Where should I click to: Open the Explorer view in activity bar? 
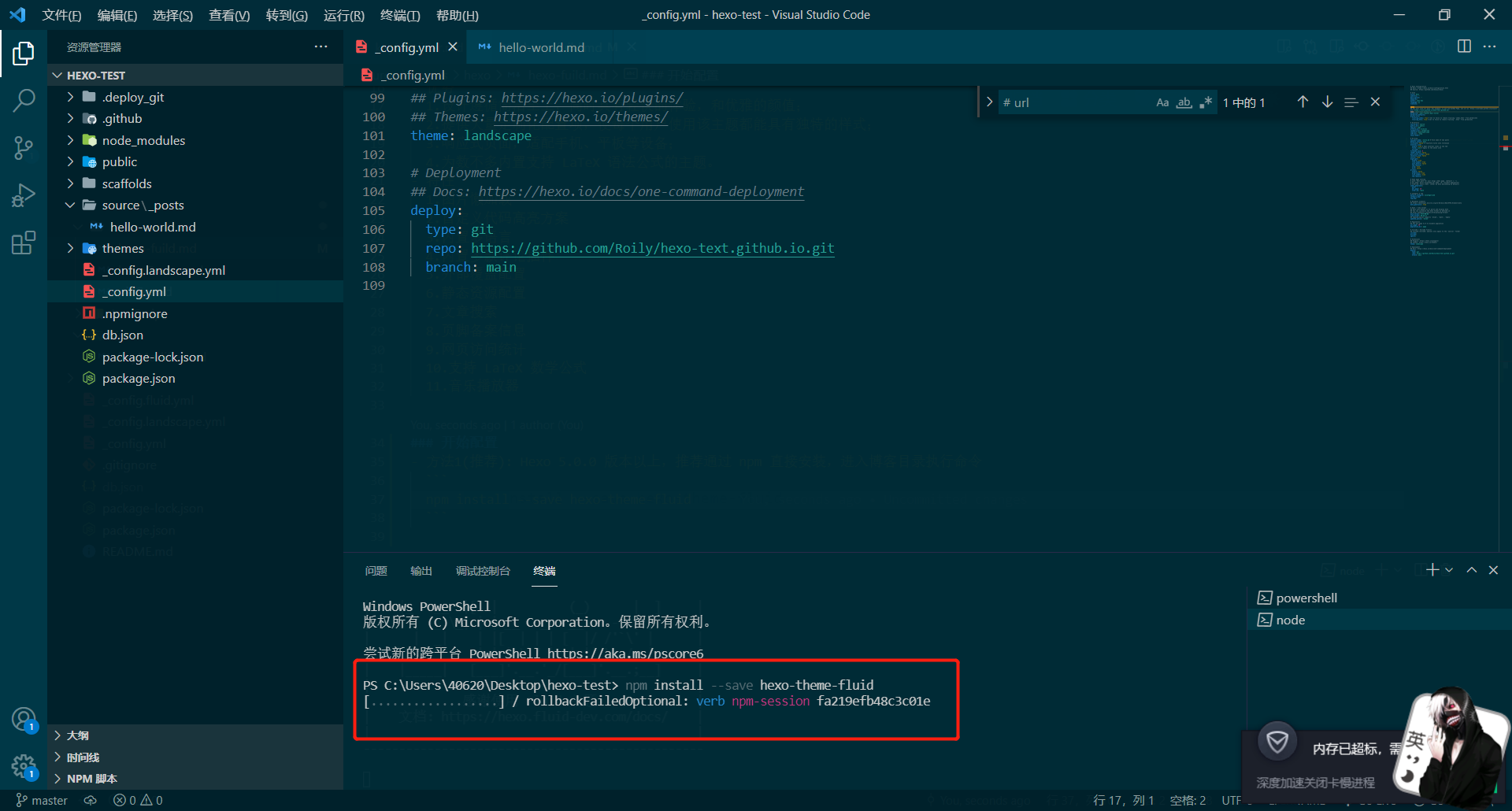[24, 54]
